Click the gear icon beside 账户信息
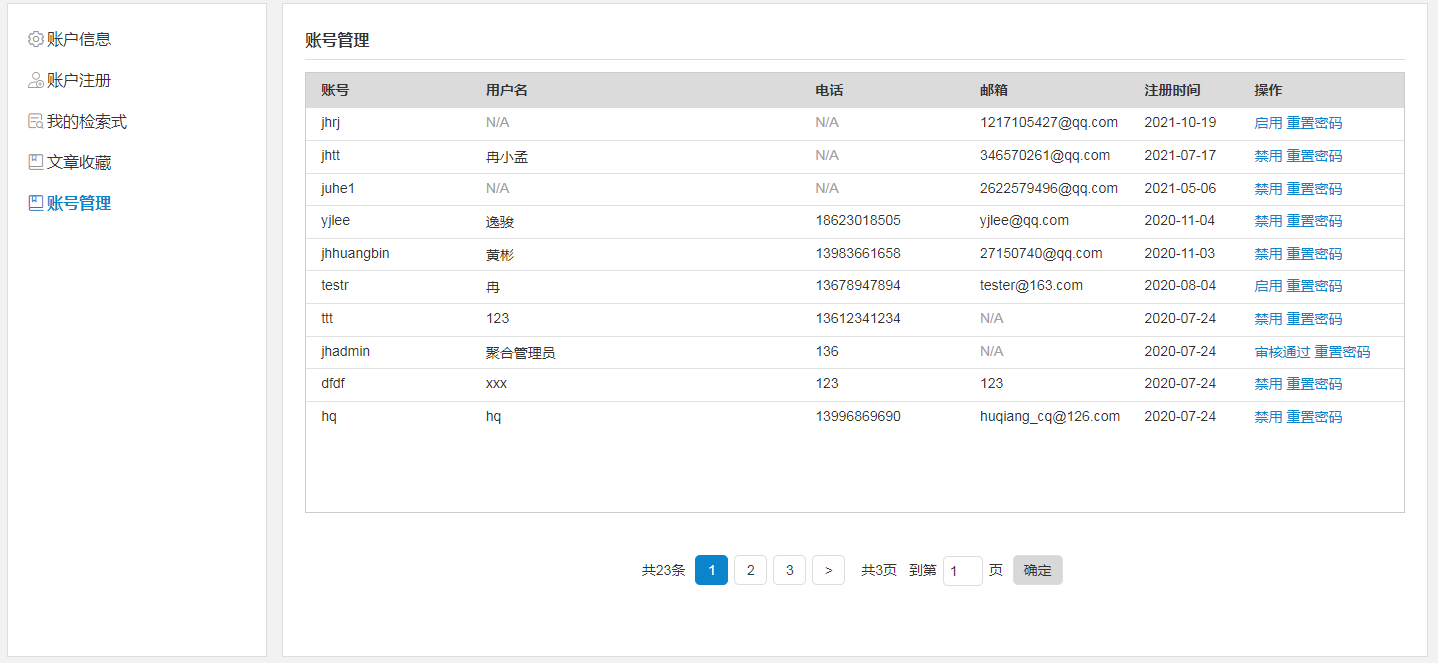 (36, 39)
